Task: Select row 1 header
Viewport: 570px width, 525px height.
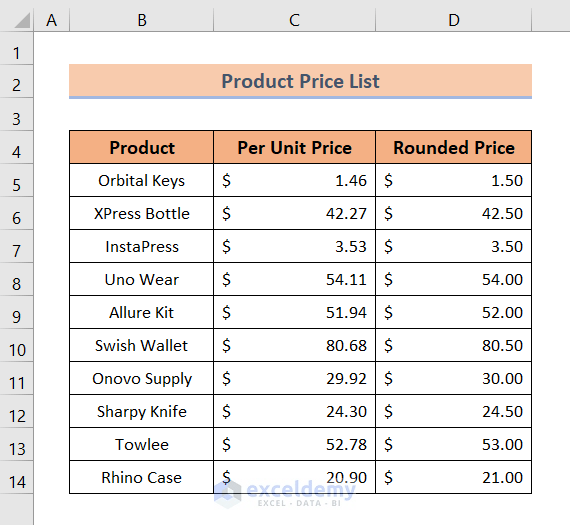Action: pos(16,49)
